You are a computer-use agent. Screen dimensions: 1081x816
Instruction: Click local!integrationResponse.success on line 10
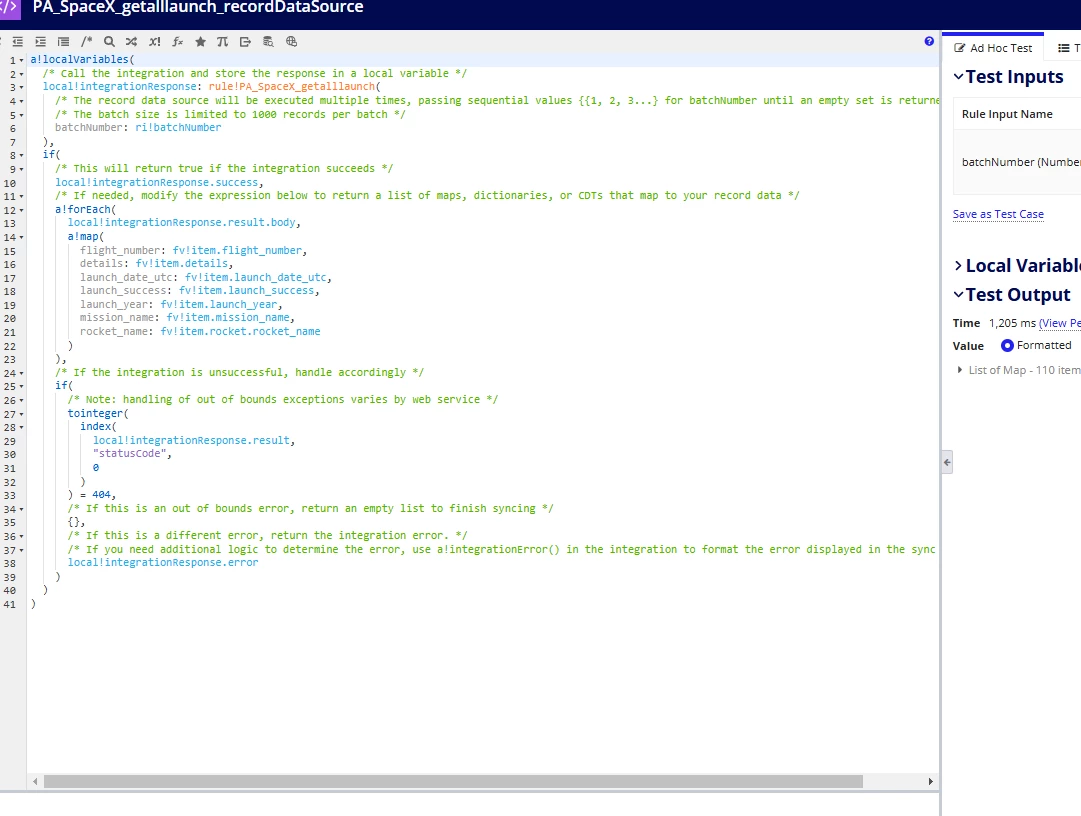tap(156, 183)
